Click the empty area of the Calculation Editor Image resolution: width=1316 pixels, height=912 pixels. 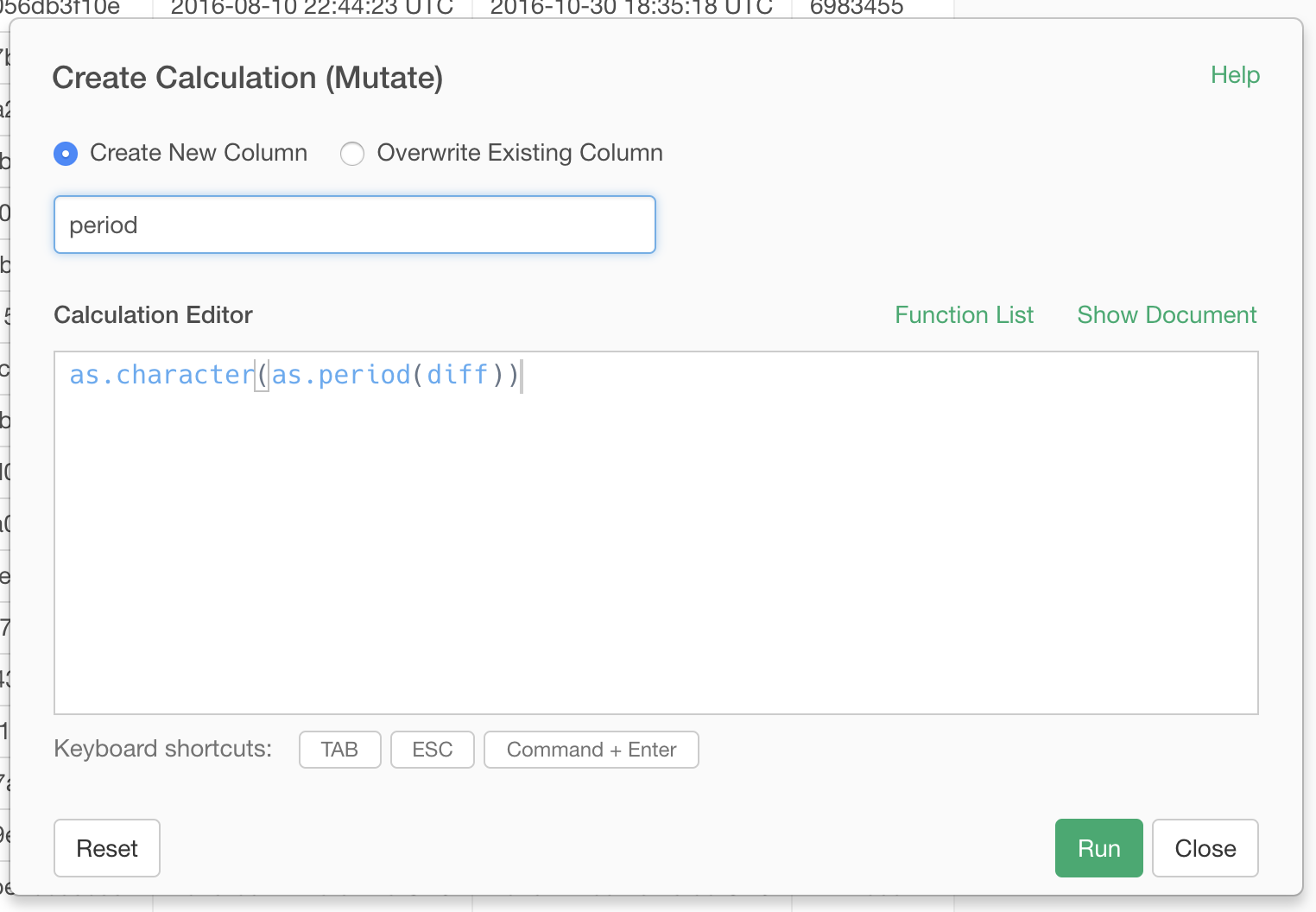tap(656, 553)
